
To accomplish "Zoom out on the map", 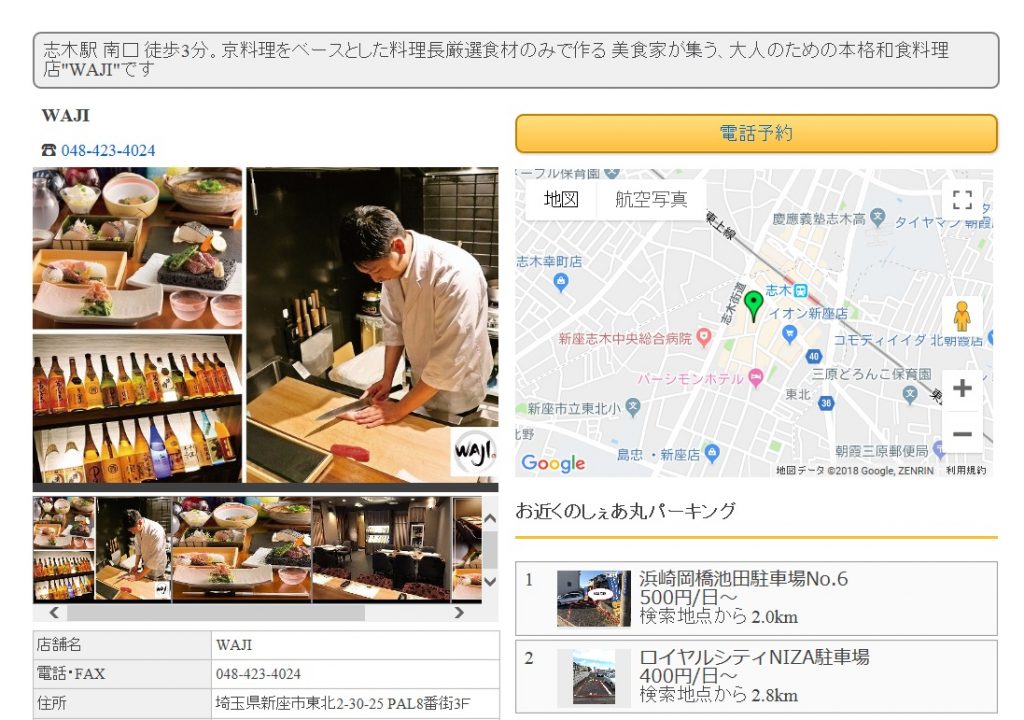I will [x=962, y=433].
